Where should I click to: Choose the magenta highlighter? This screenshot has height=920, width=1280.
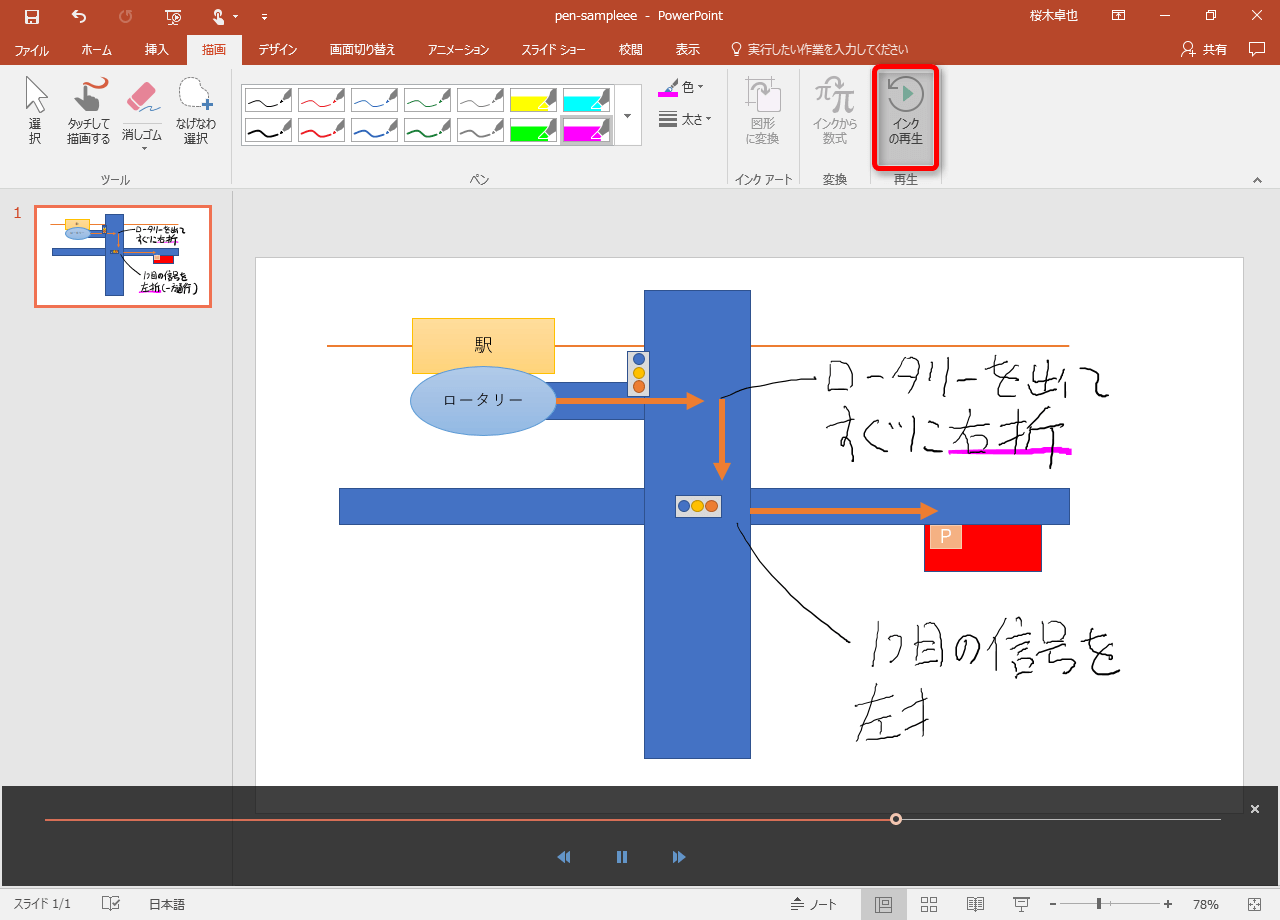pos(586,130)
